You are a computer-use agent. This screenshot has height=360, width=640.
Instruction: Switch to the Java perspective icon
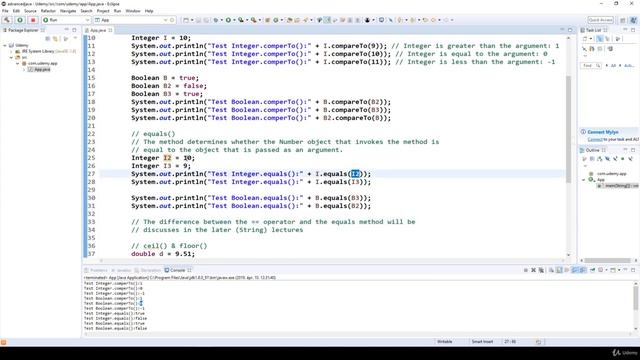[633, 20]
